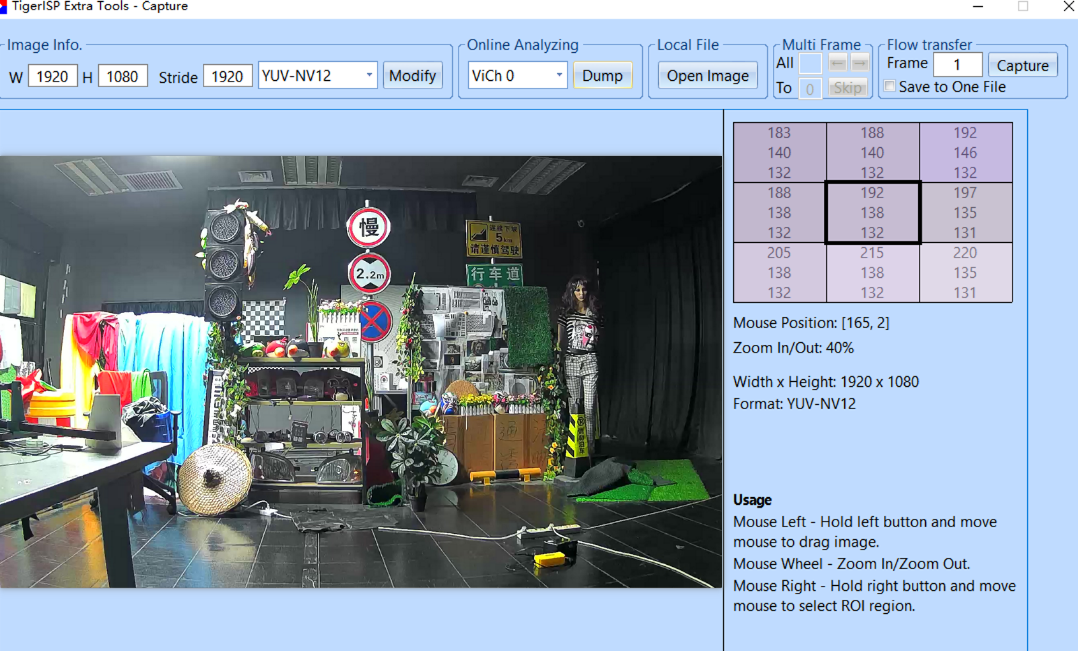Focus the image height H input field

tap(123, 76)
